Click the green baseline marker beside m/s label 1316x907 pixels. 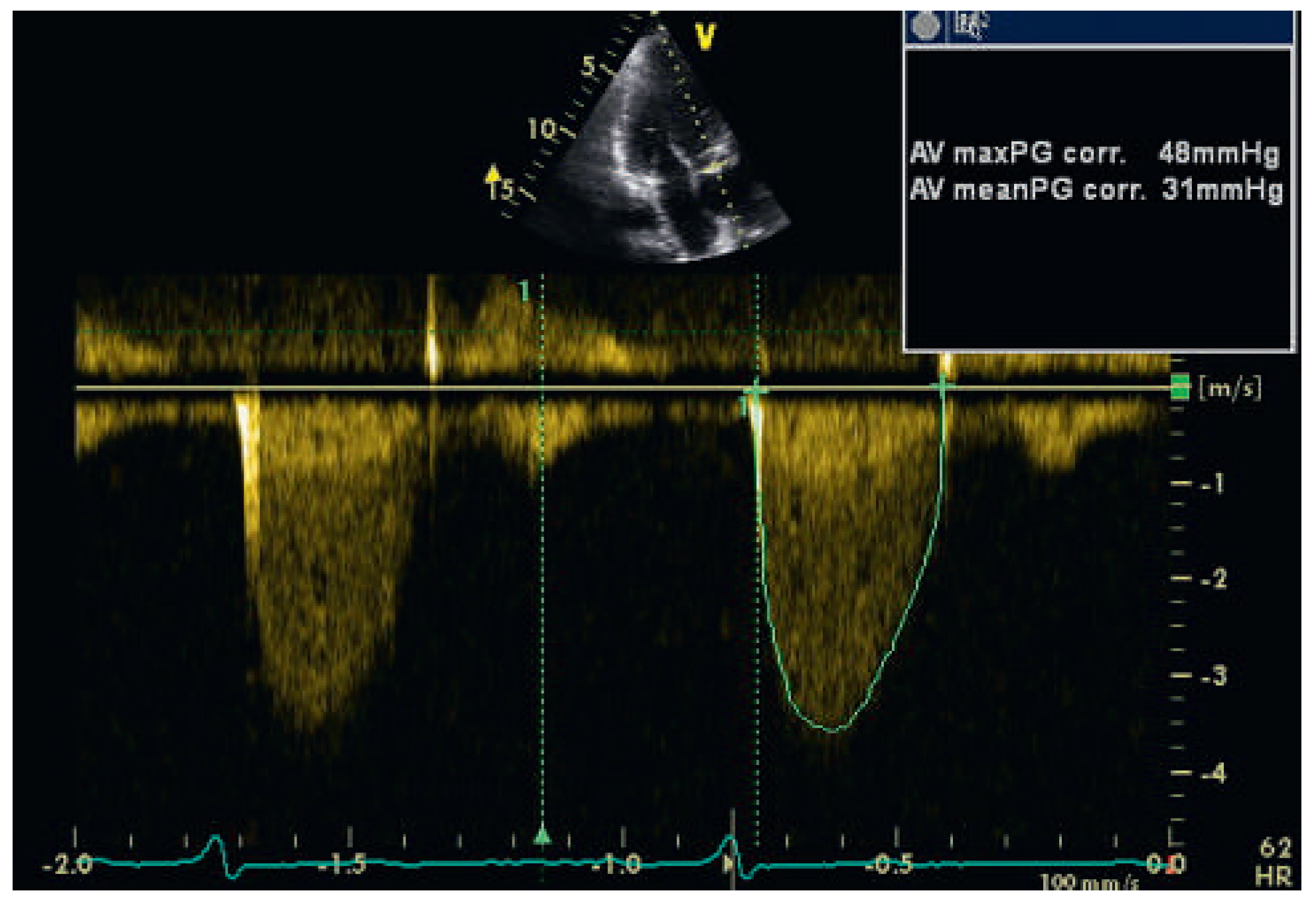(1179, 386)
